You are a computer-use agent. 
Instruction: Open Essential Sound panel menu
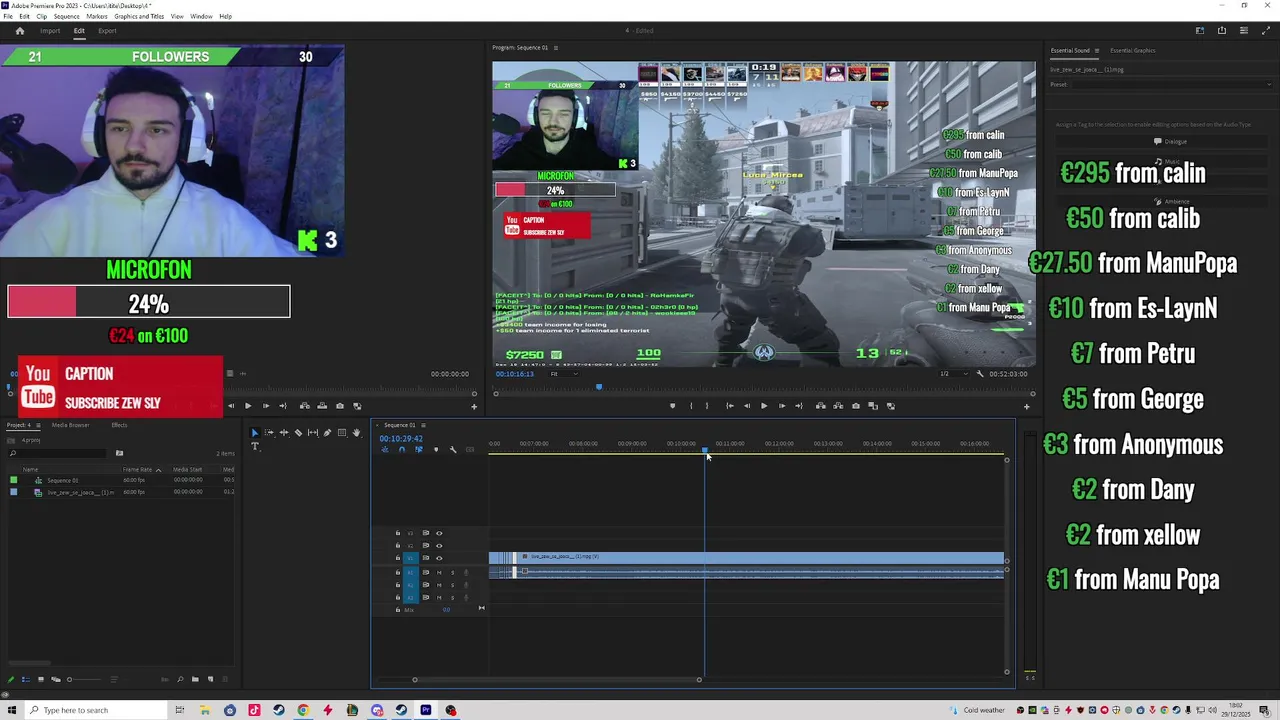[x=1096, y=50]
